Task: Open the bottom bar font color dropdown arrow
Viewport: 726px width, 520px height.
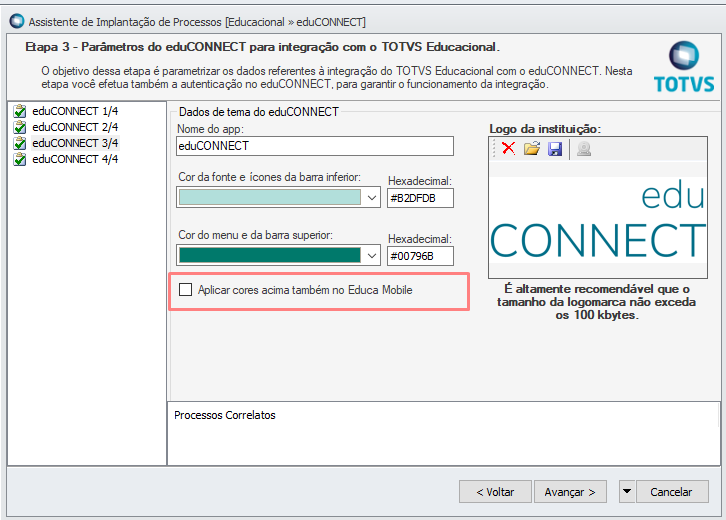Action: click(x=372, y=198)
